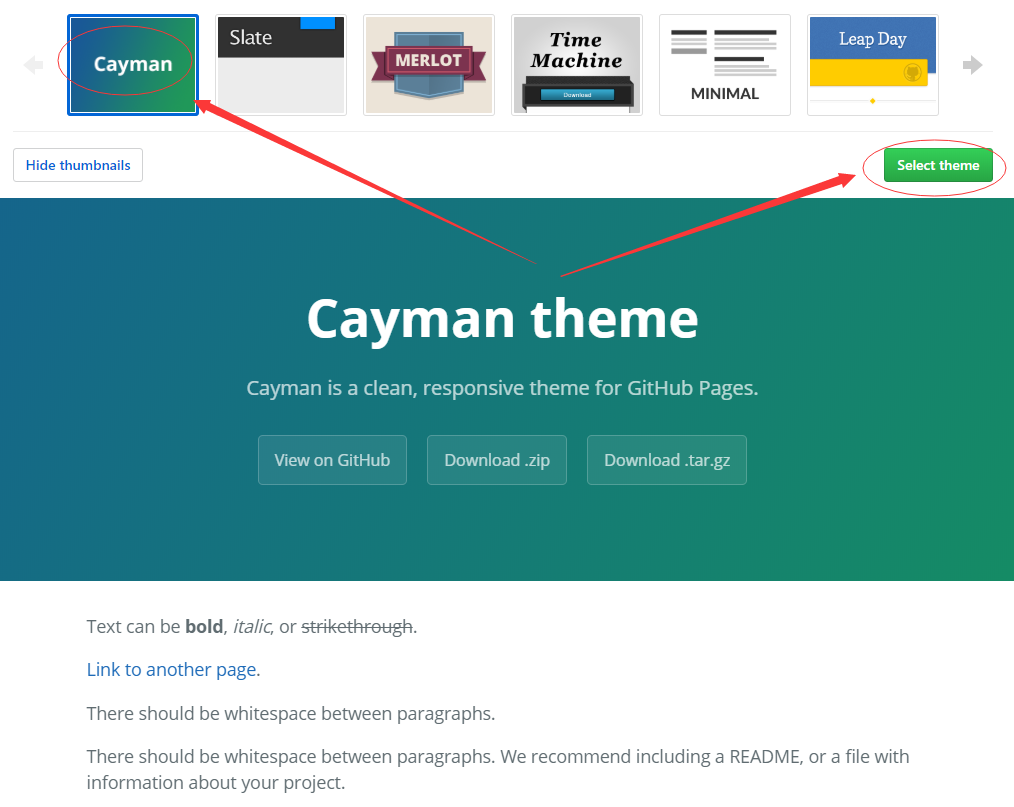Select the Cayman theme thumbnail
The image size is (1014, 807).
tap(133, 65)
